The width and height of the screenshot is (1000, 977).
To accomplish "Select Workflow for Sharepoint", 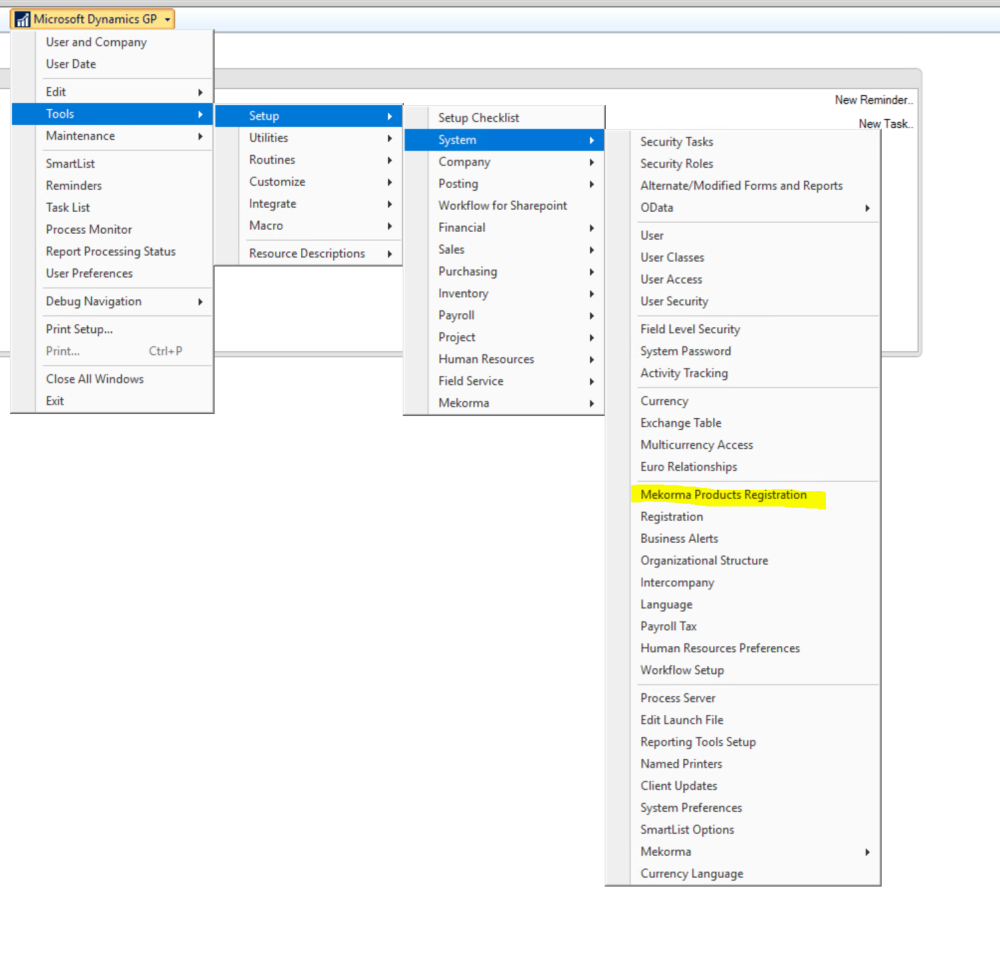I will [x=503, y=205].
